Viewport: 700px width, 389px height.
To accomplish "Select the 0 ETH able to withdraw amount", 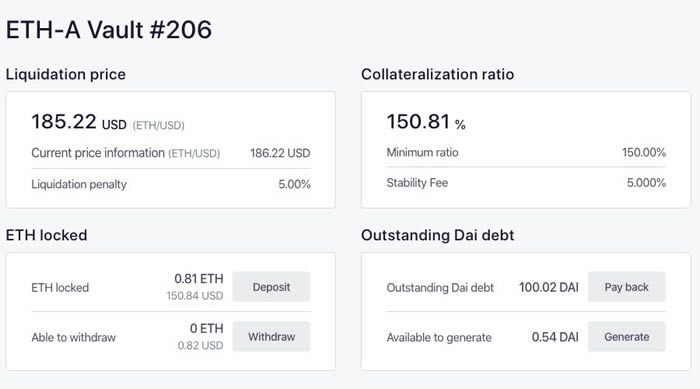I will click(206, 329).
